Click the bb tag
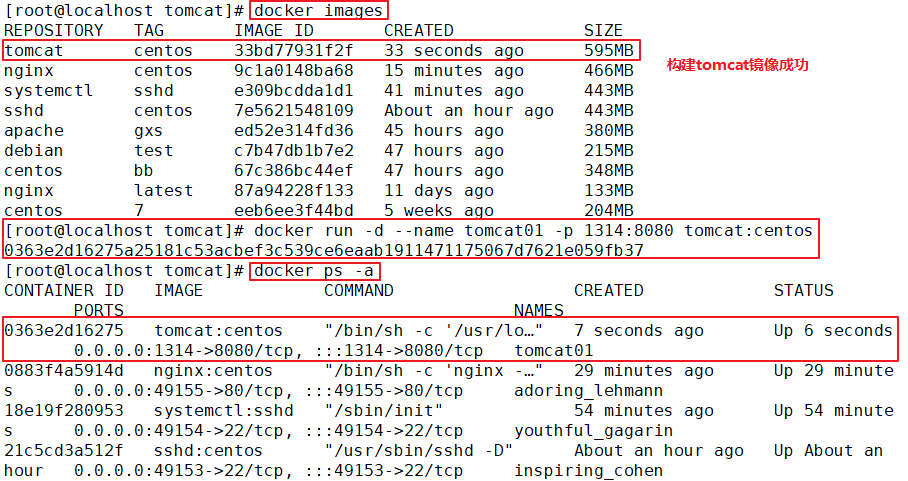The width and height of the screenshot is (908, 481). coord(144,171)
